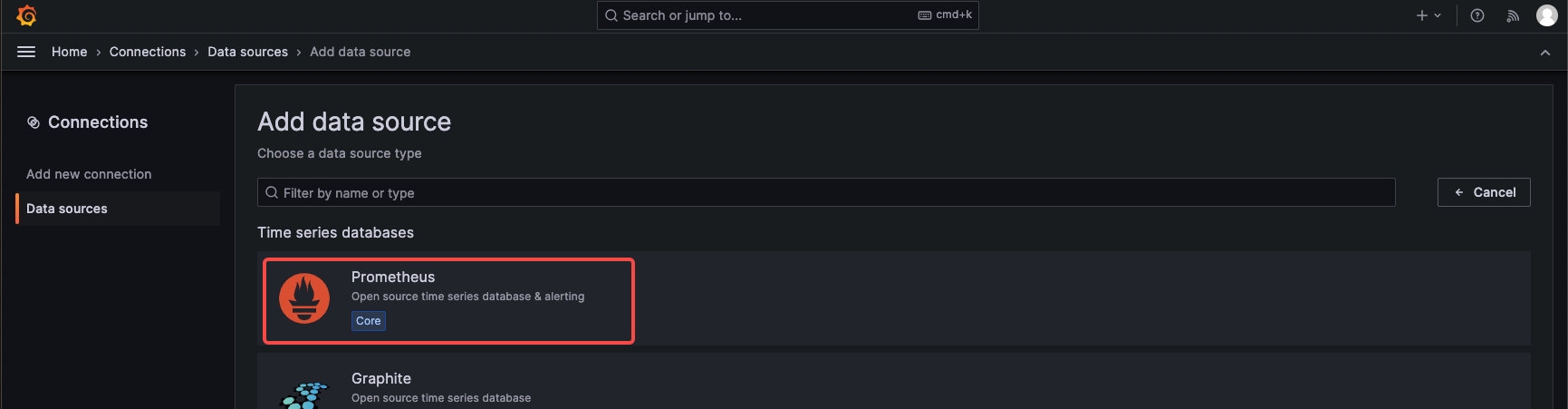Screen dimensions: 1568x409
Task: Expand the plus new-item dropdown
Action: 1429,15
